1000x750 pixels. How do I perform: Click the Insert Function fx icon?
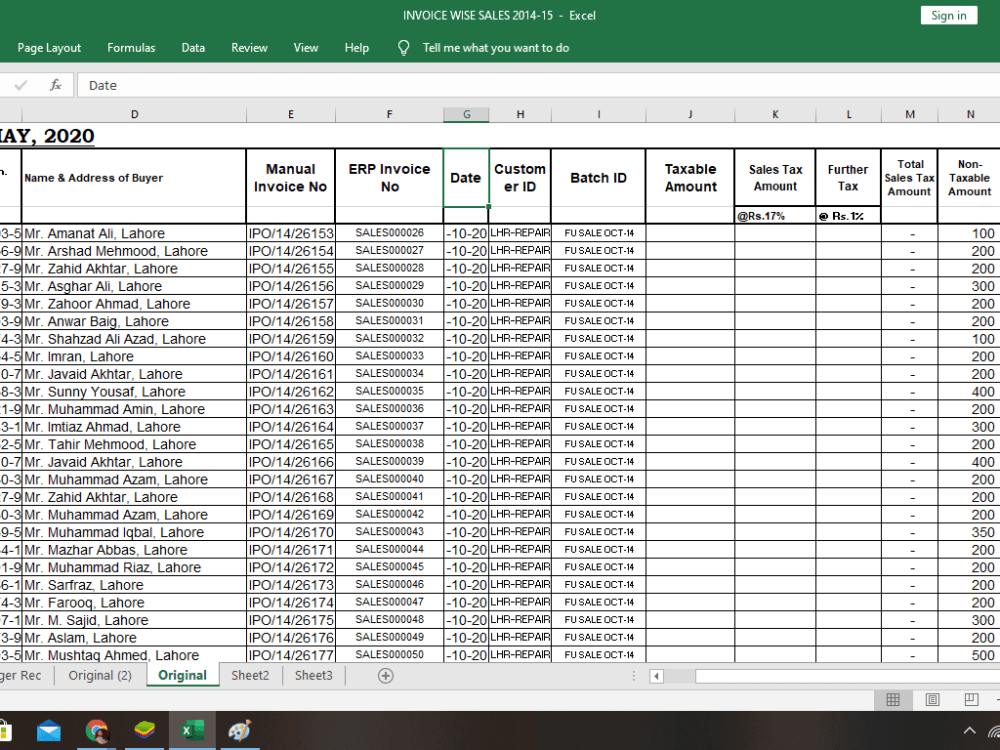pos(55,85)
